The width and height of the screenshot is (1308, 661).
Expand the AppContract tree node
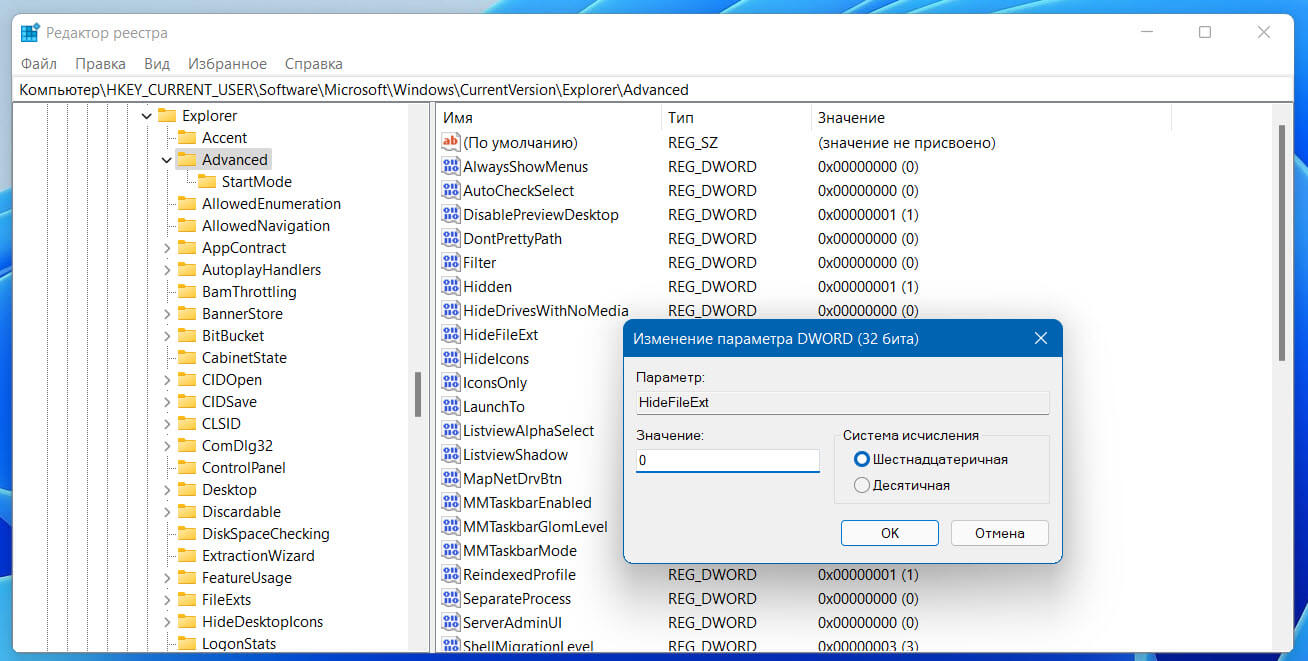(166, 248)
